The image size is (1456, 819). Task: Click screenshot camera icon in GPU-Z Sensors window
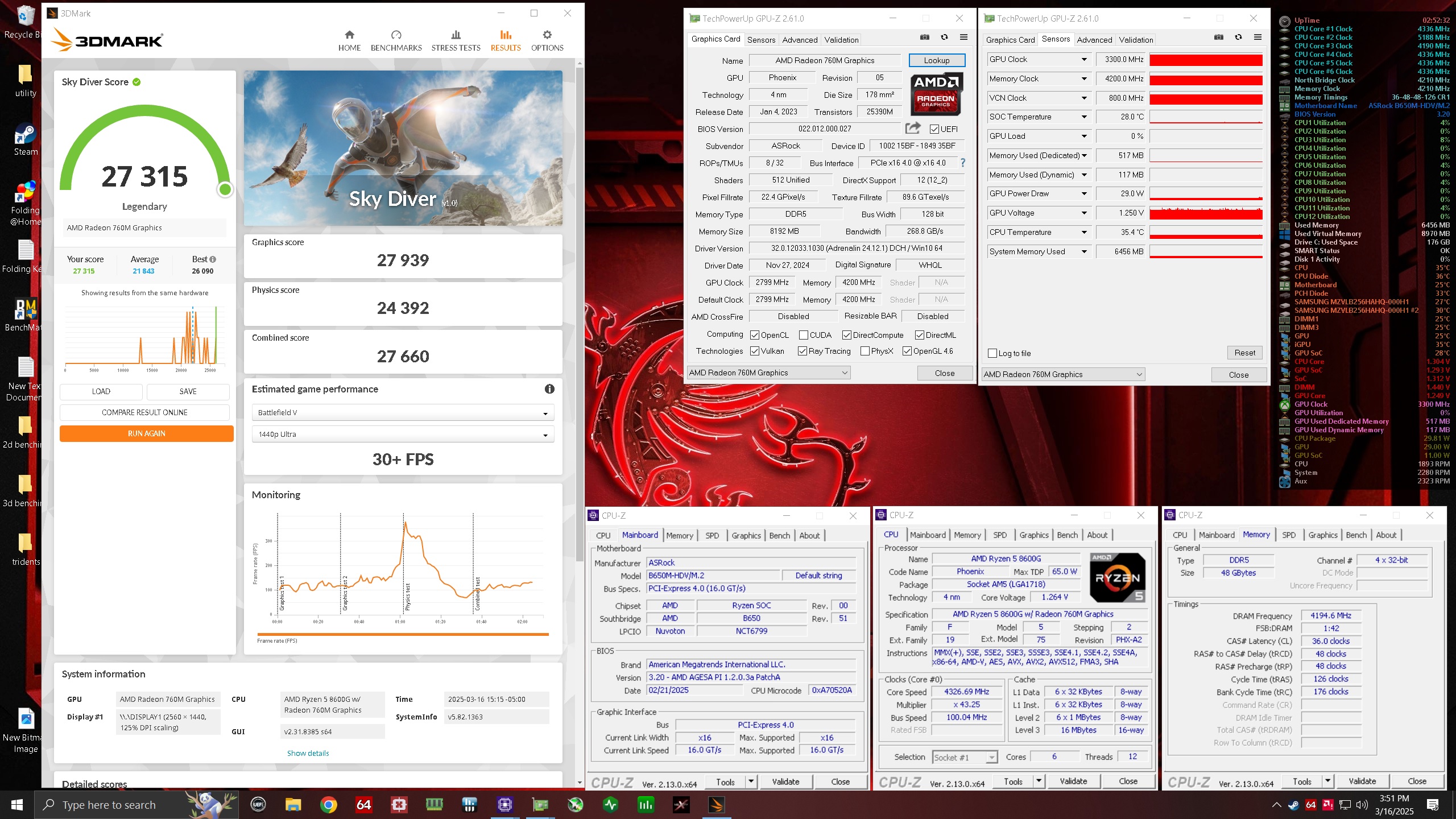[x=1219, y=38]
